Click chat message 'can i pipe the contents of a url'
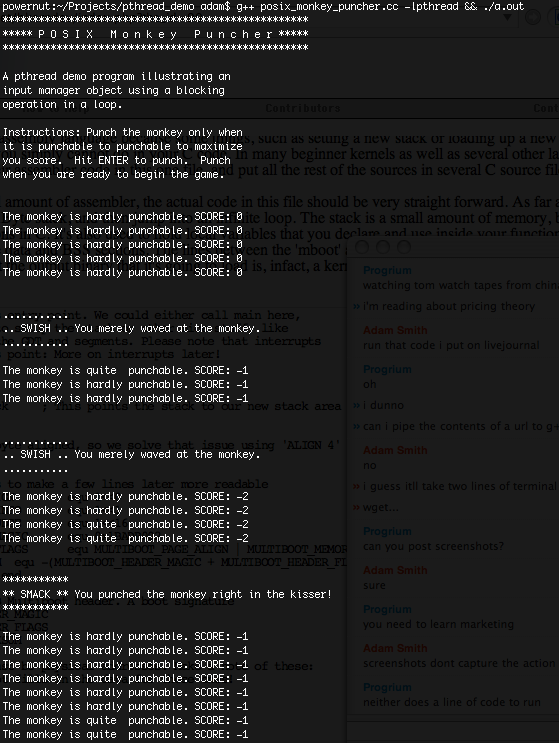The height and width of the screenshot is (743, 559). [x=460, y=426]
